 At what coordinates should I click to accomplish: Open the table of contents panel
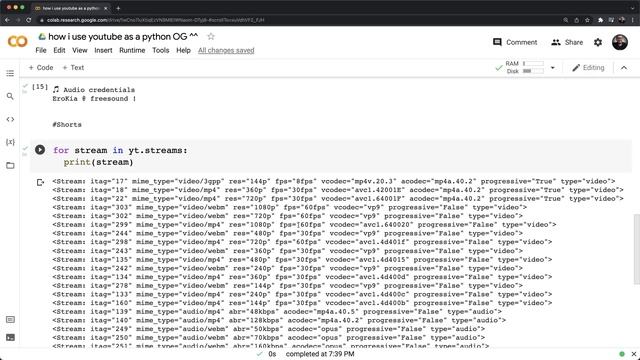tap(10, 73)
